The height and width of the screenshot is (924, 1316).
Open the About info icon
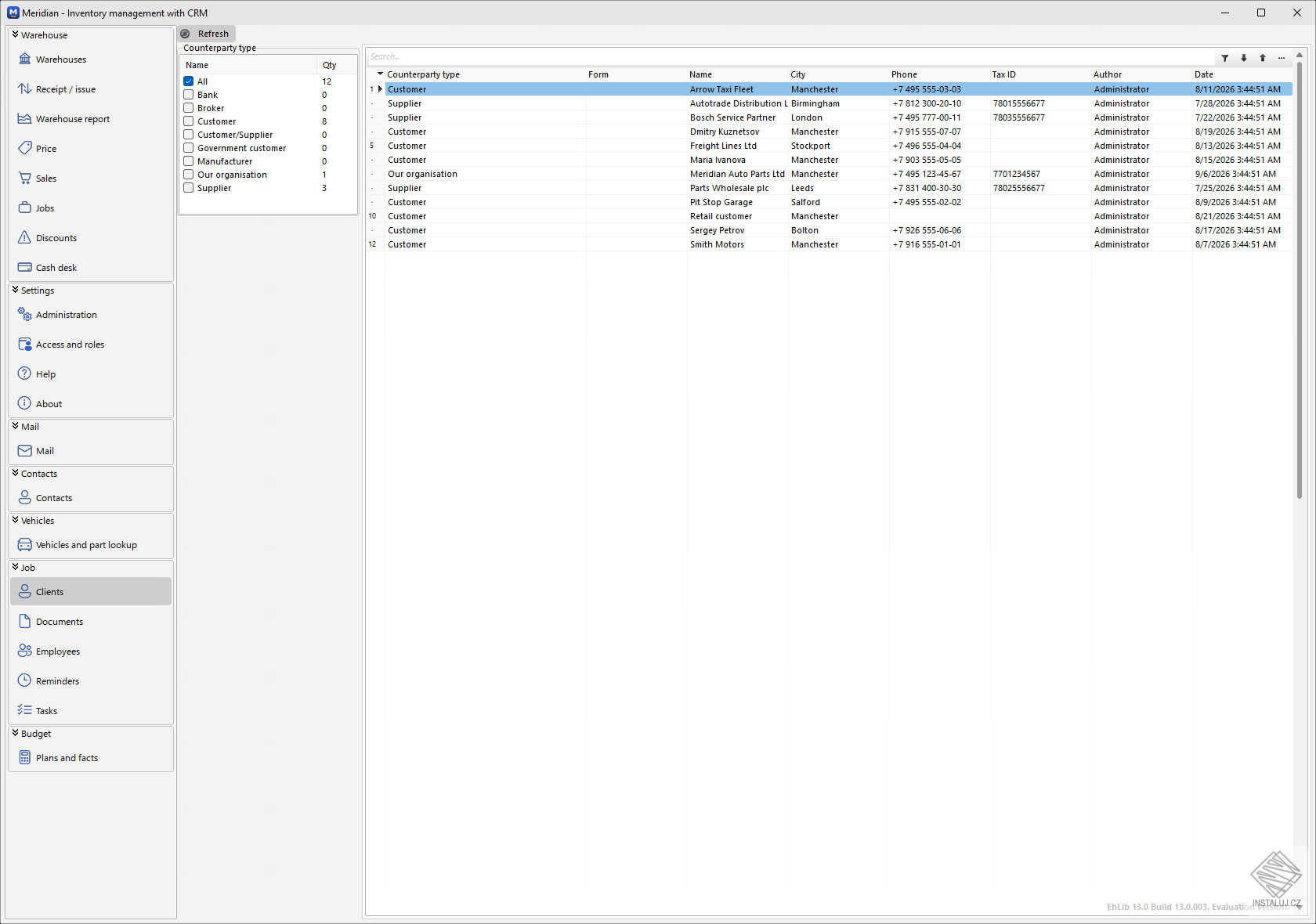tap(25, 404)
